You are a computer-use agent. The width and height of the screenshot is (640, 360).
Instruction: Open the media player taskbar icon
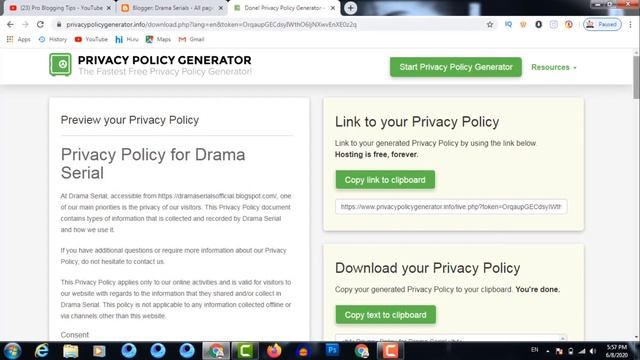point(99,351)
